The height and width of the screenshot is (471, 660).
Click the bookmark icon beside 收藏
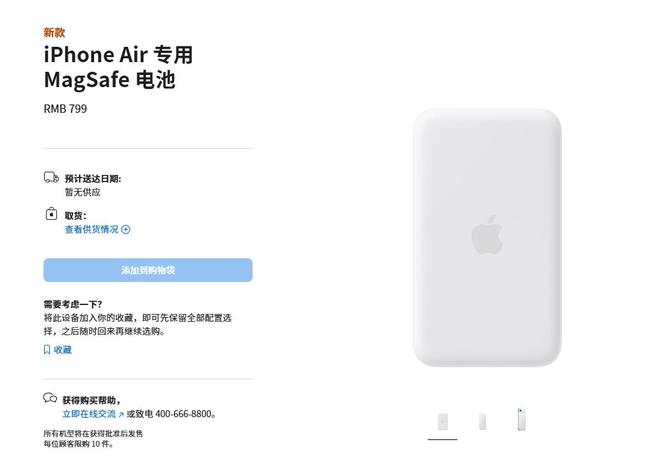click(x=47, y=350)
